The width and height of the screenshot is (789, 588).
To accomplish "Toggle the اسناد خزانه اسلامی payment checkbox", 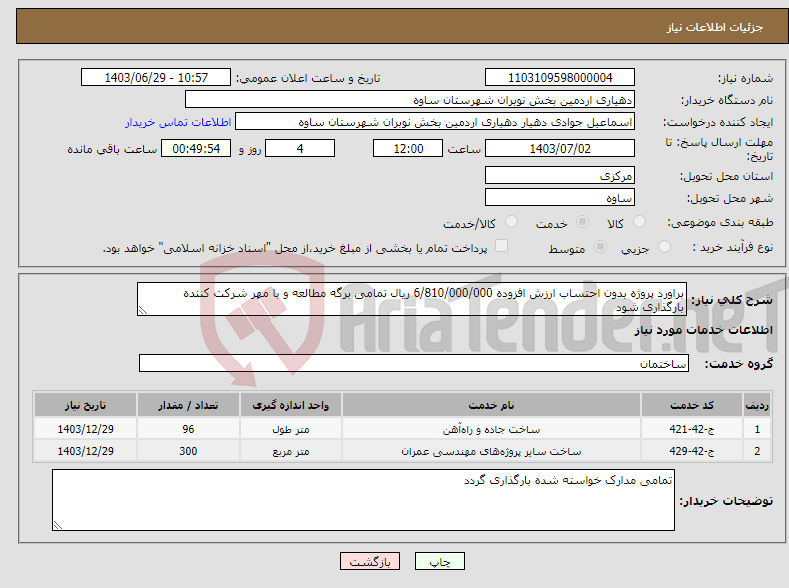I will pyautogui.click(x=501, y=245).
